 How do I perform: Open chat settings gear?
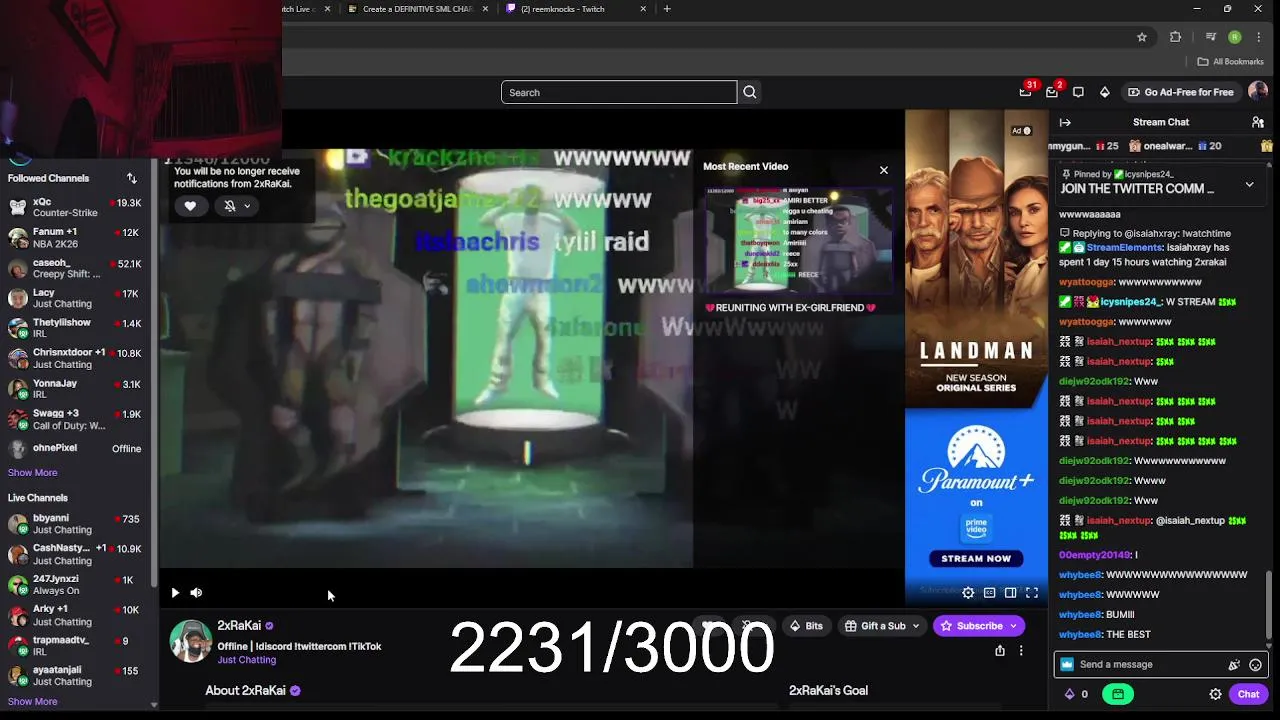click(x=1216, y=694)
